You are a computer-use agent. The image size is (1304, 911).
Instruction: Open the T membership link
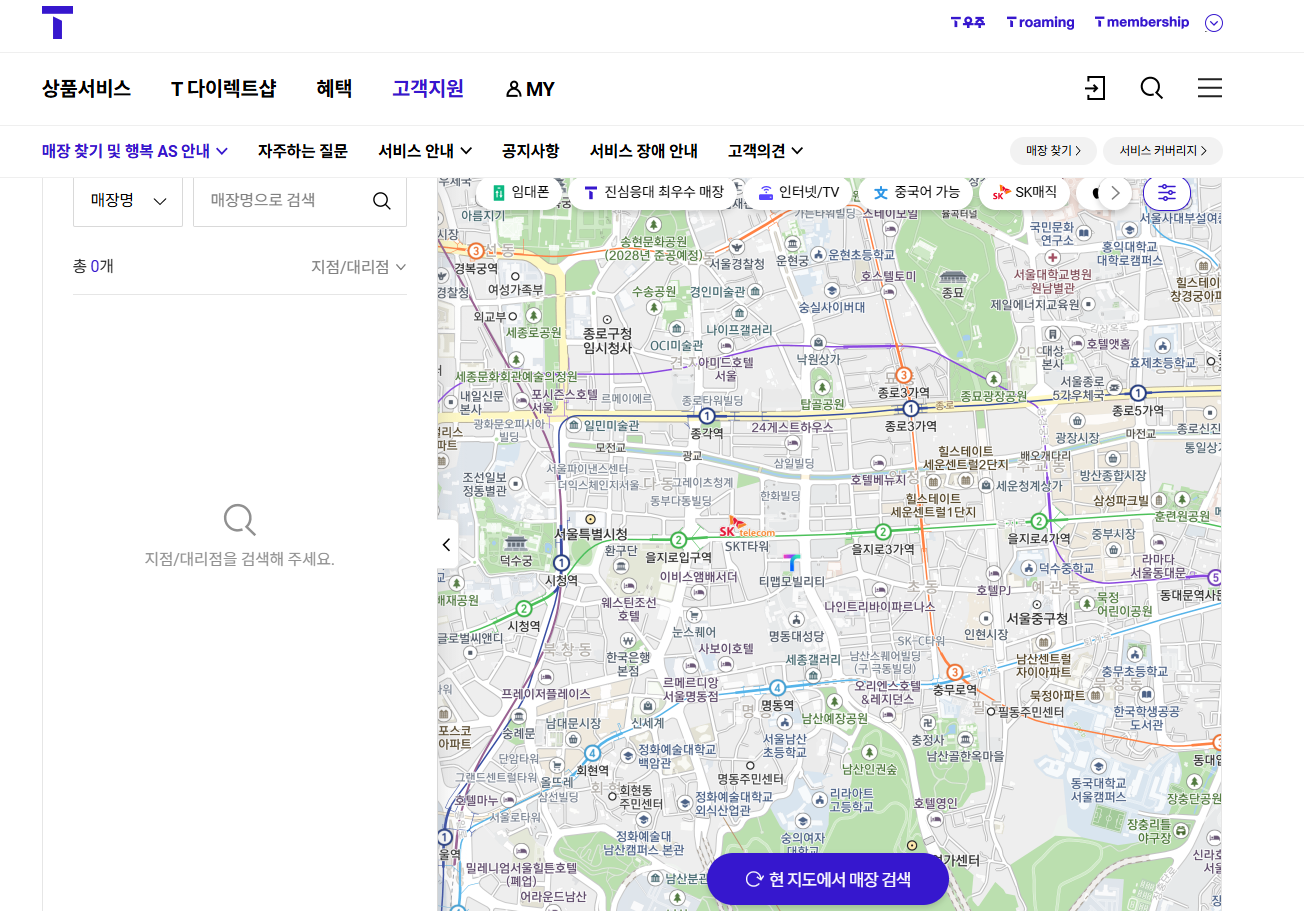(x=1142, y=22)
